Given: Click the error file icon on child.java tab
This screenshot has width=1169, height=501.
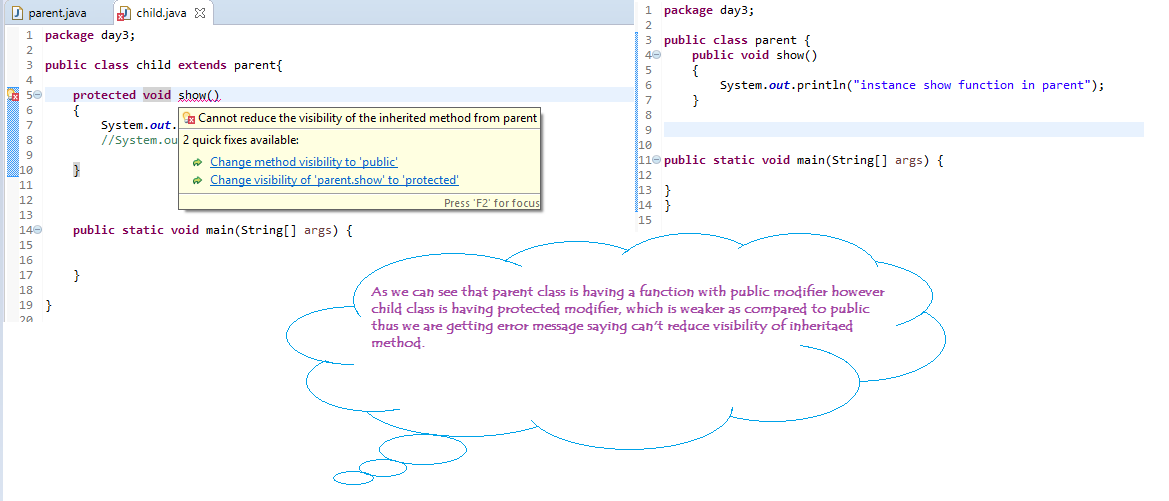Looking at the screenshot, I should (125, 13).
